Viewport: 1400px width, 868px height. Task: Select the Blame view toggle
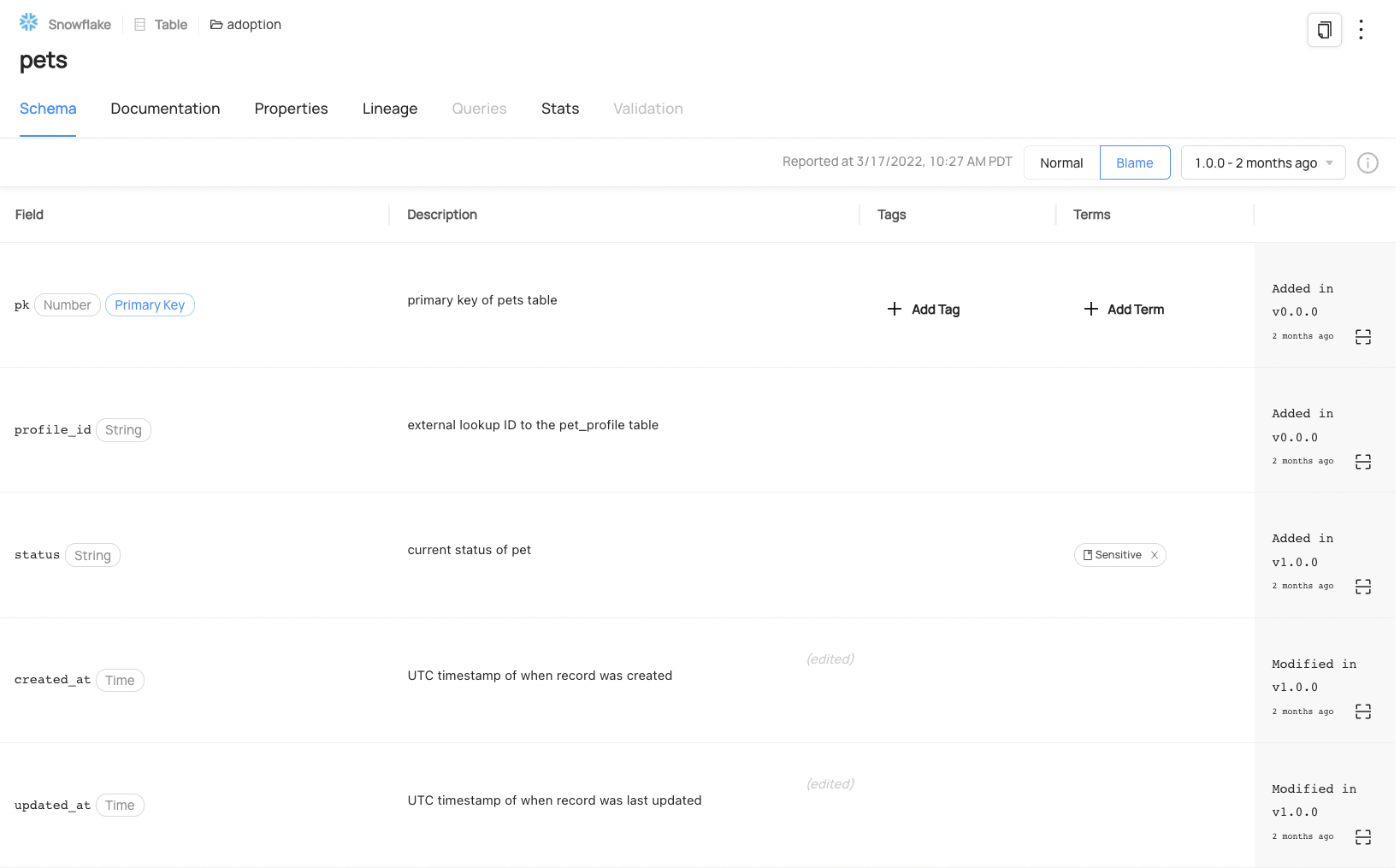[x=1134, y=163]
